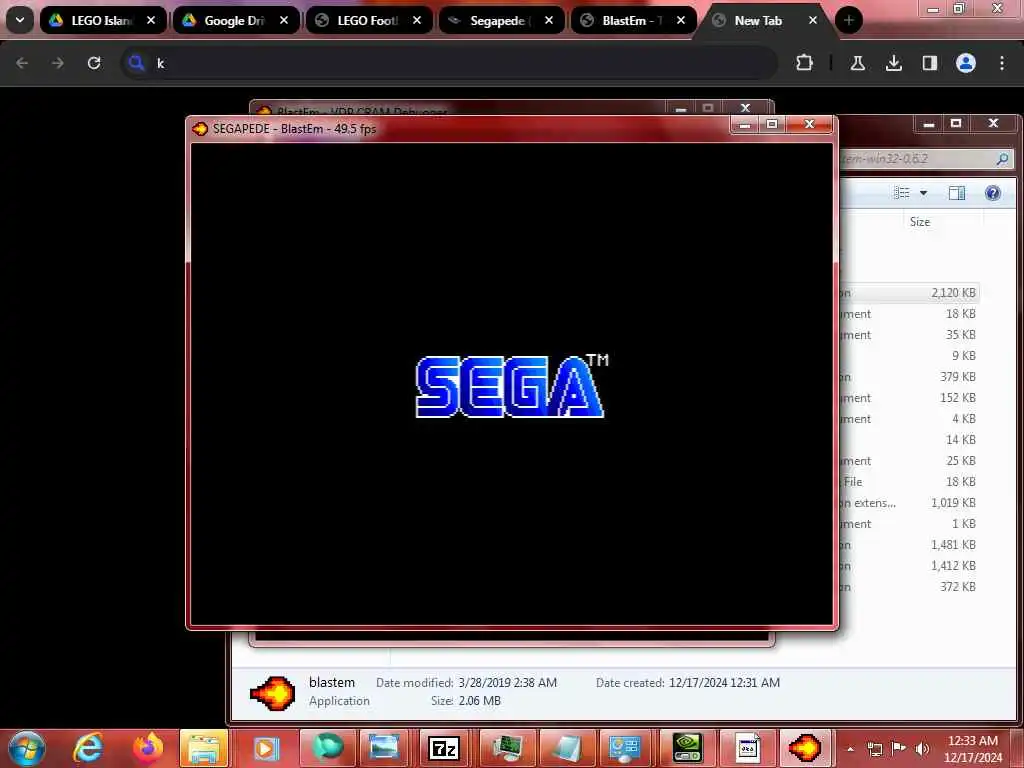Switch to the Google Drive browser tab

coord(234,20)
